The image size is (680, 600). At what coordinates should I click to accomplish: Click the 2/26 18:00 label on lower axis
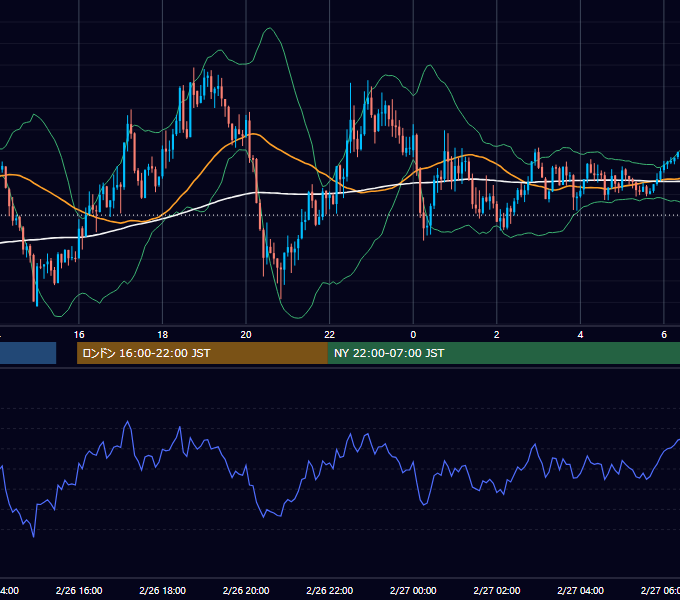(163, 590)
